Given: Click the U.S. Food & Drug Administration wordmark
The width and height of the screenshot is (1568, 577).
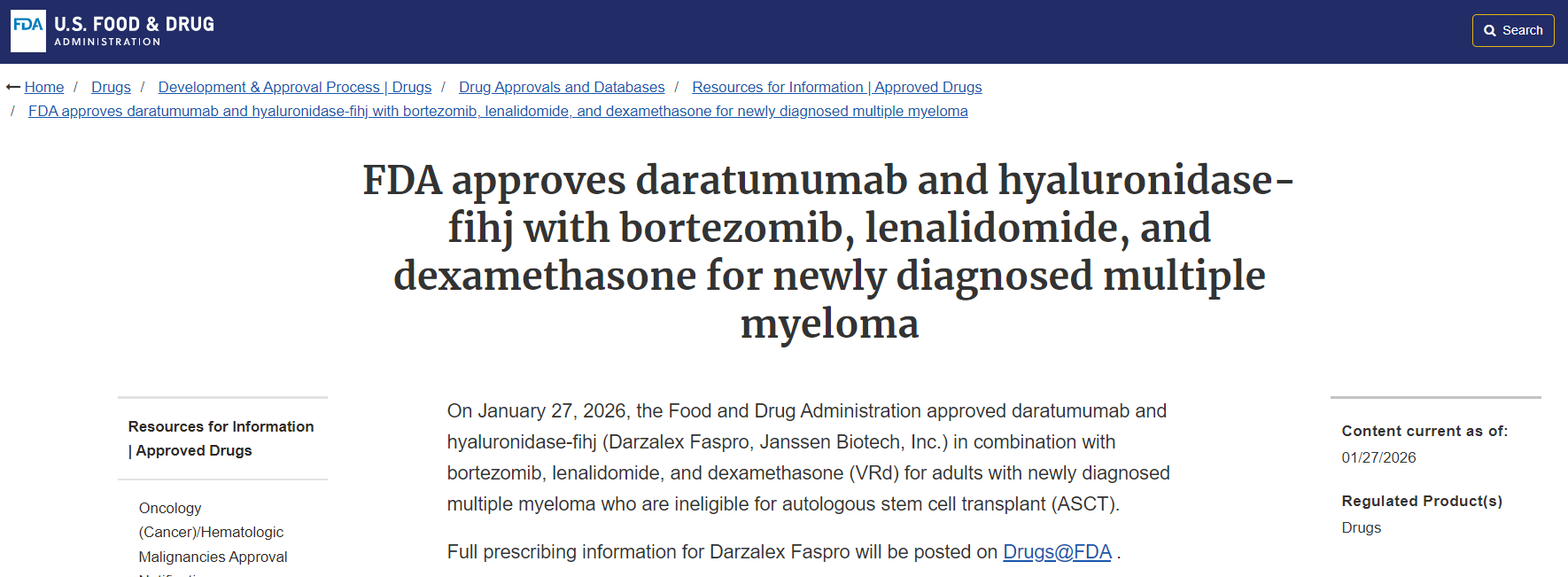Looking at the screenshot, I should [134, 31].
